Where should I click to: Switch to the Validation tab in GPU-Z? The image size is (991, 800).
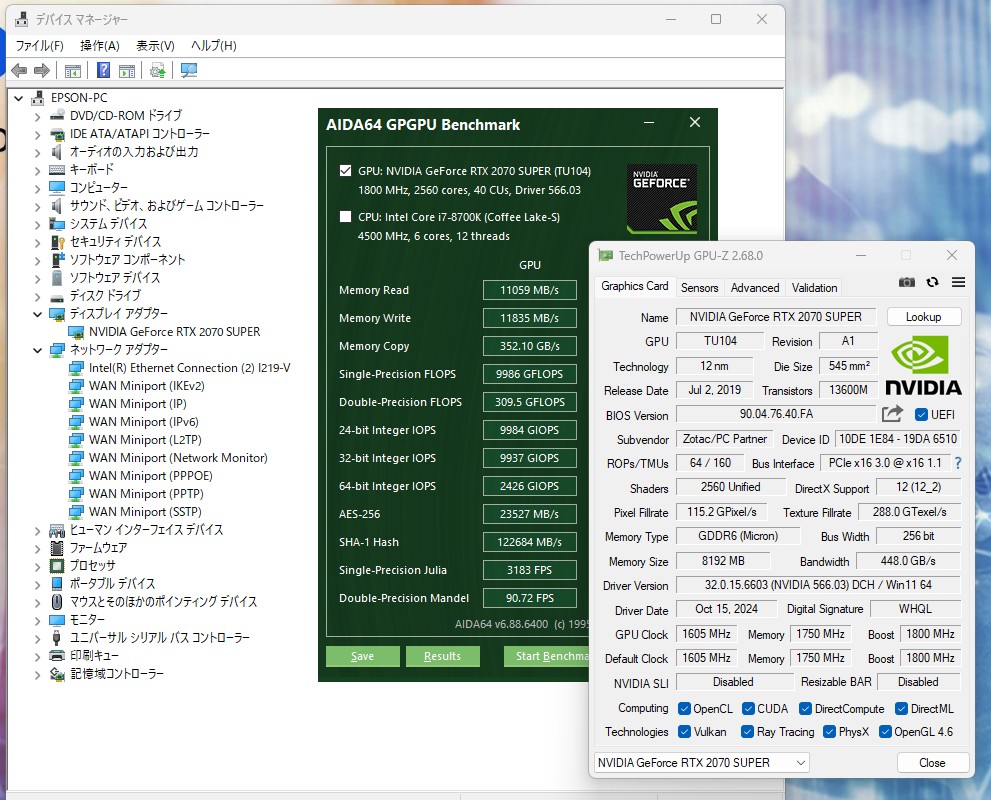pos(814,288)
